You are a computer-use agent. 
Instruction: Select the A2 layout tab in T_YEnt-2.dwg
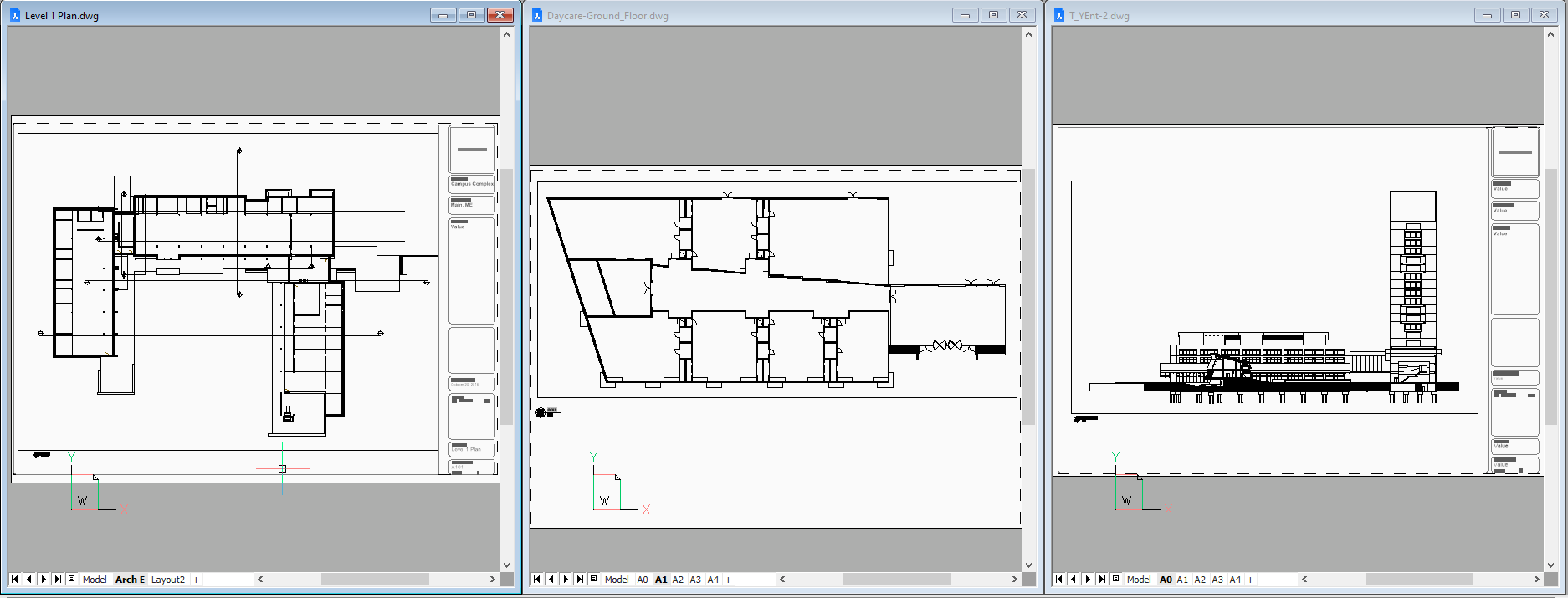click(x=1200, y=580)
